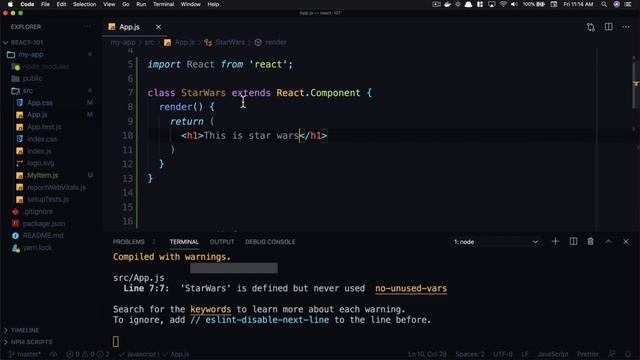Viewport: 640px width, 360px height.
Task: Kill terminal using trash icon
Action: (x=591, y=242)
